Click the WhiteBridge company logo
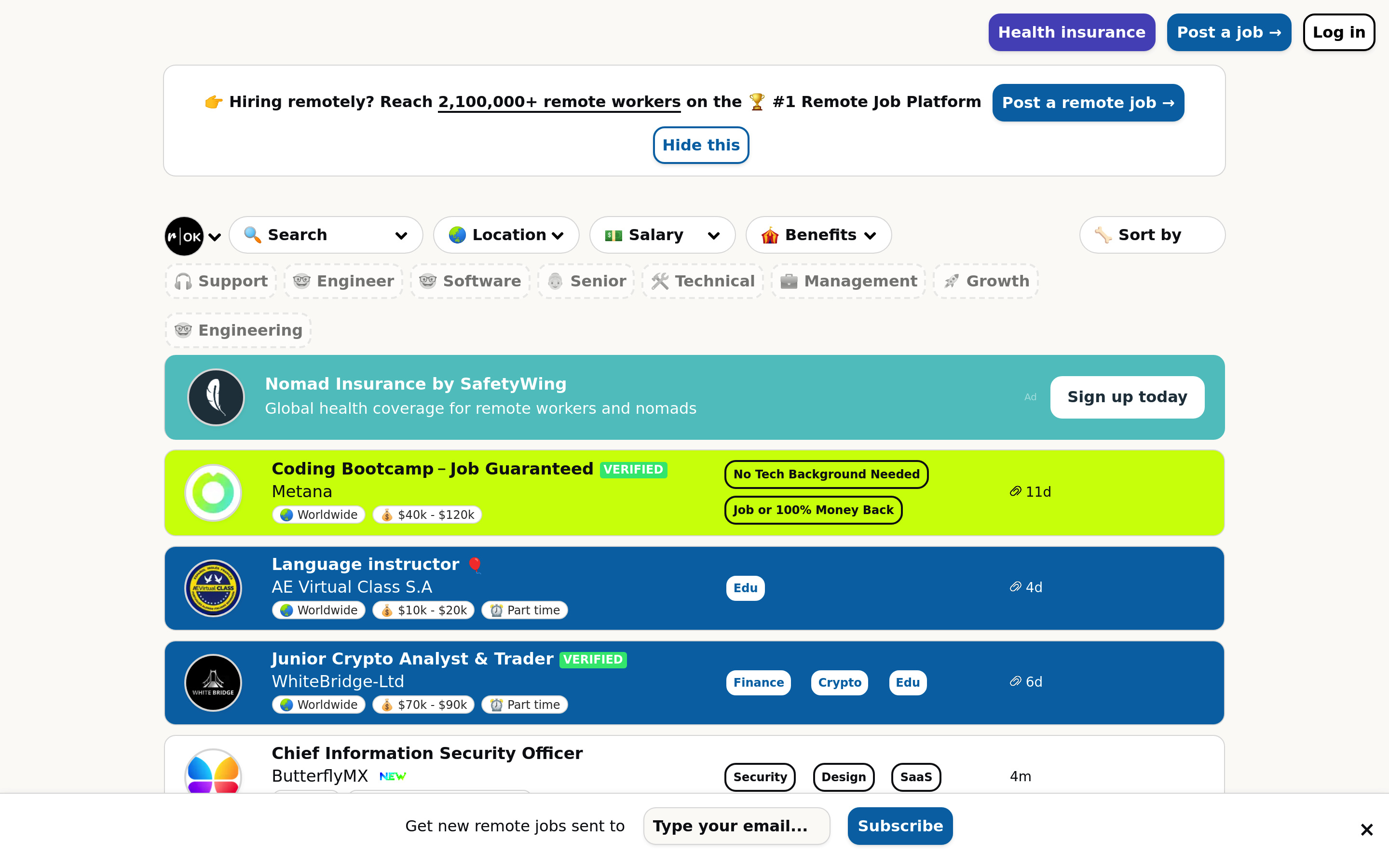Viewport: 1389px width, 868px height. point(213,682)
